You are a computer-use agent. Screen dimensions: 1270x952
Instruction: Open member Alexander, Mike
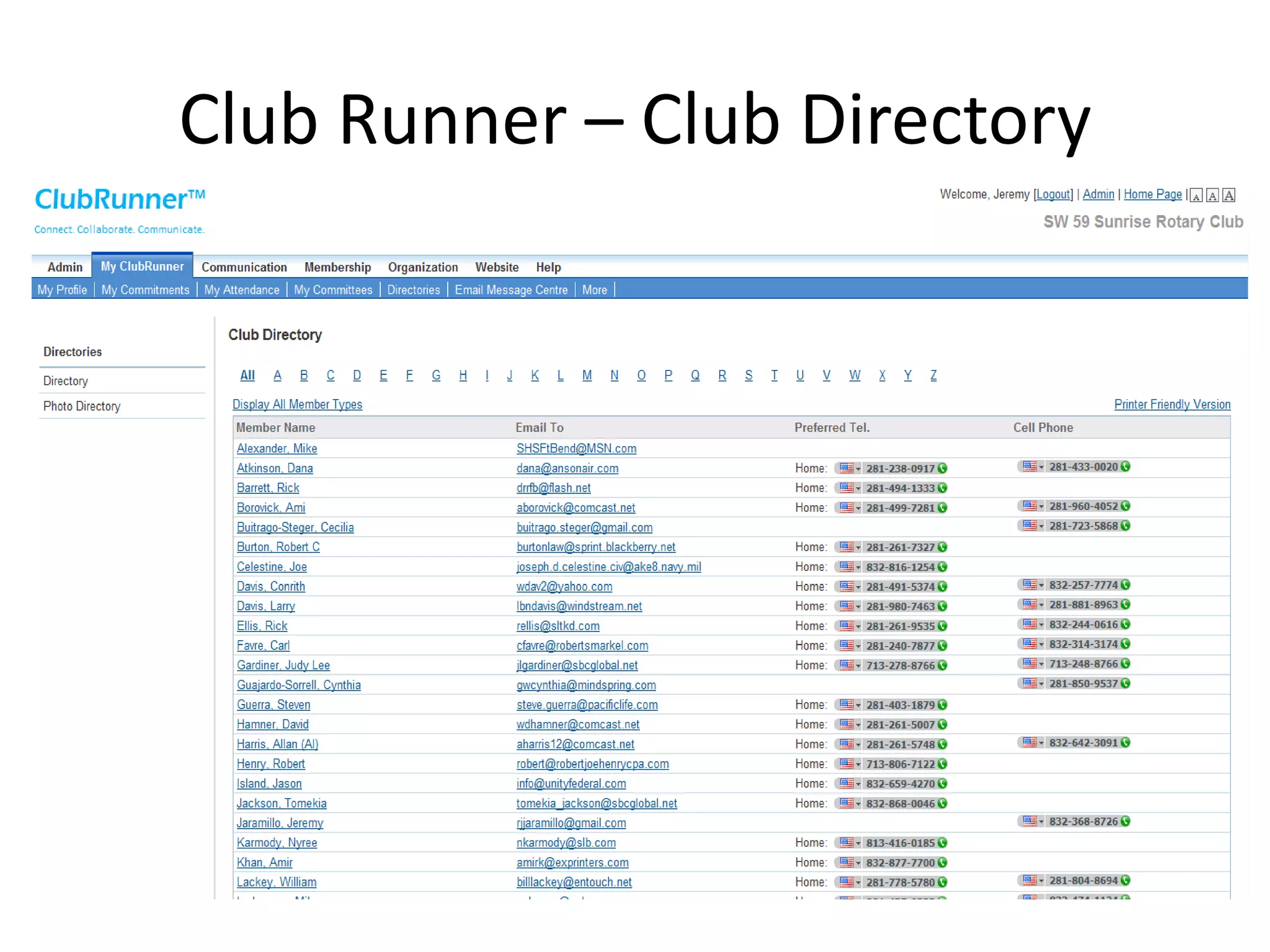pyautogui.click(x=277, y=449)
